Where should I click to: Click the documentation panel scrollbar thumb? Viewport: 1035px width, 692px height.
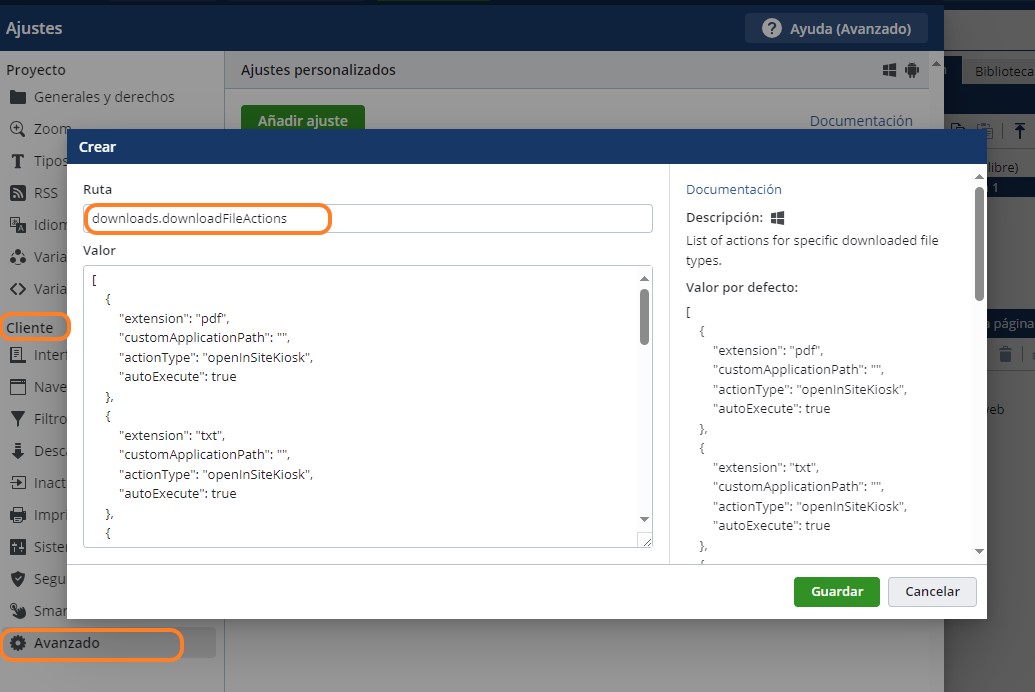point(978,245)
